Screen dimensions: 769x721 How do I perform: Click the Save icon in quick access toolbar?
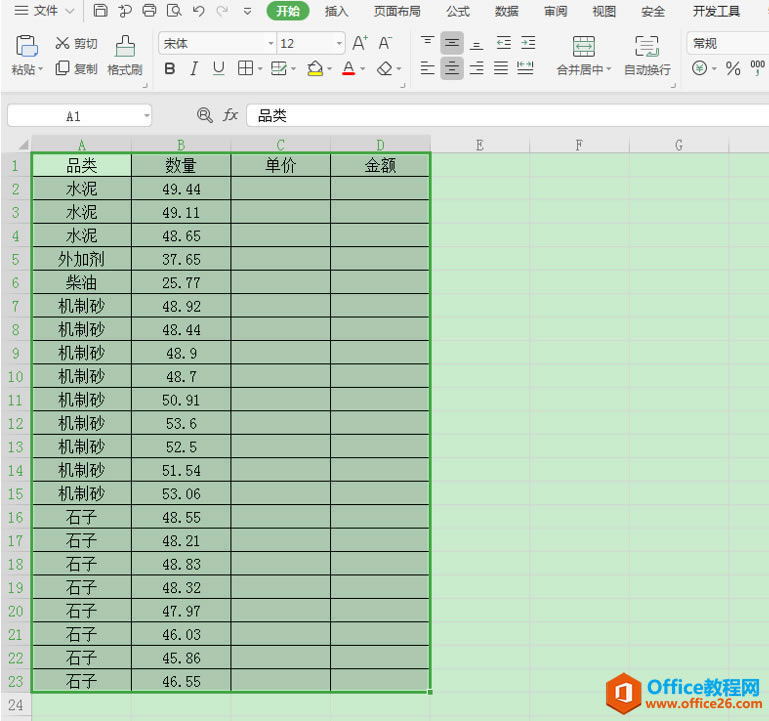[101, 10]
